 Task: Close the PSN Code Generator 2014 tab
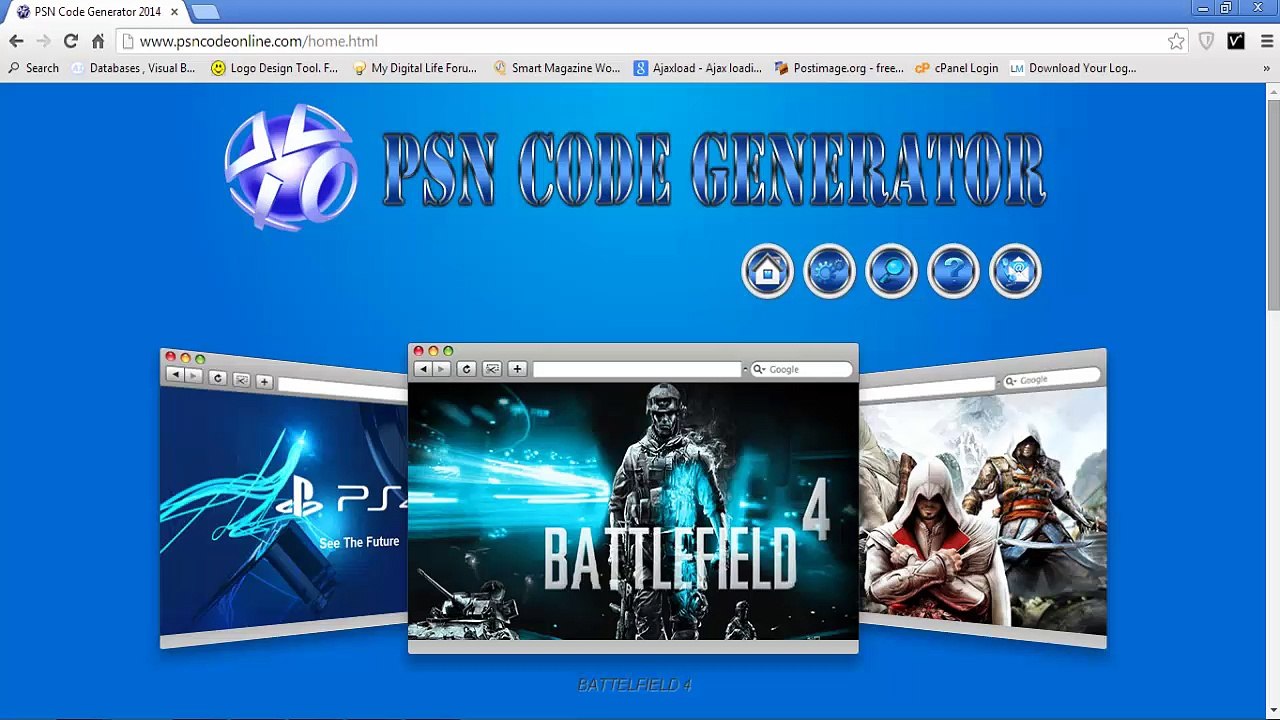pyautogui.click(x=174, y=12)
